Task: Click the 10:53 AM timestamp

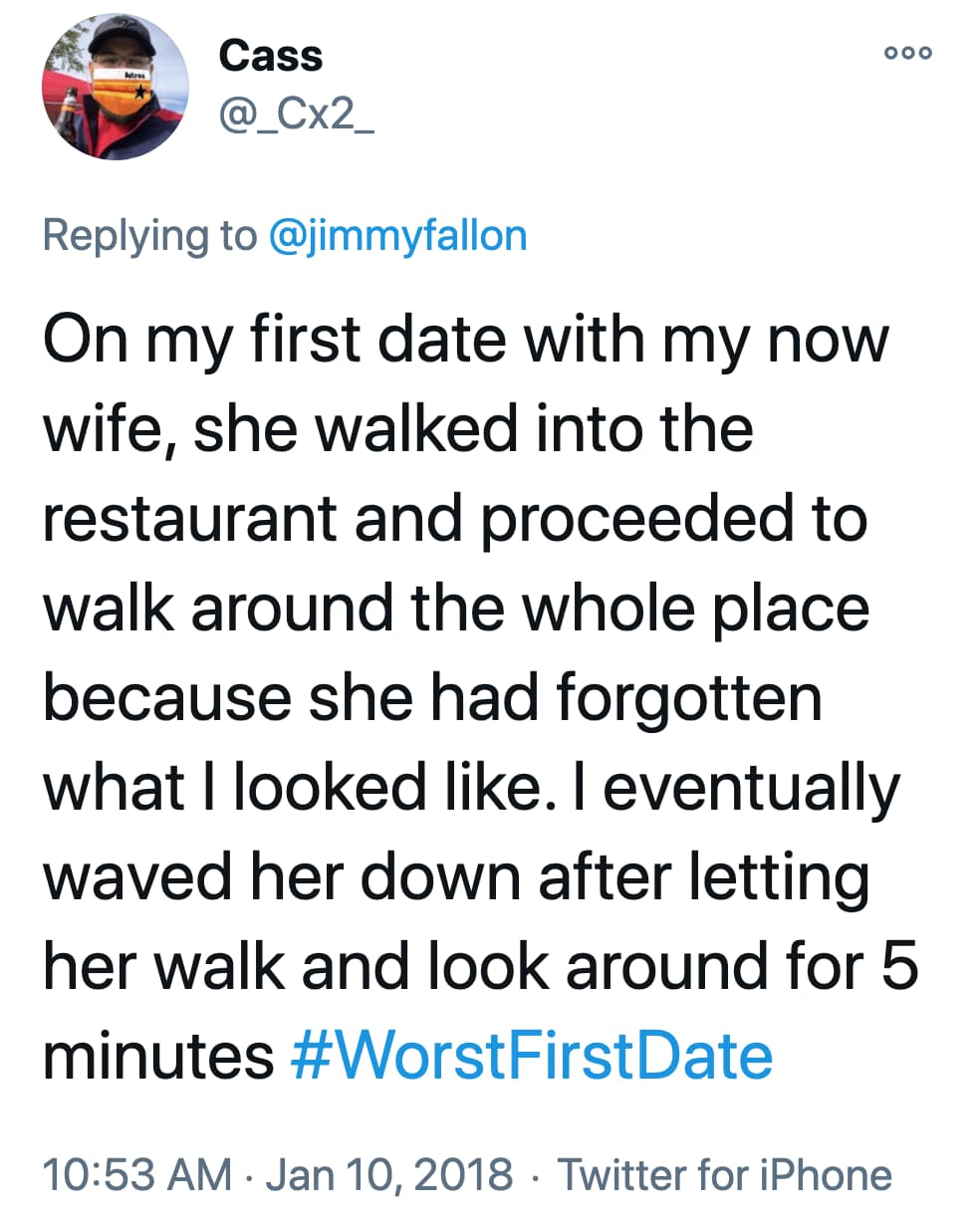Action: click(137, 1174)
